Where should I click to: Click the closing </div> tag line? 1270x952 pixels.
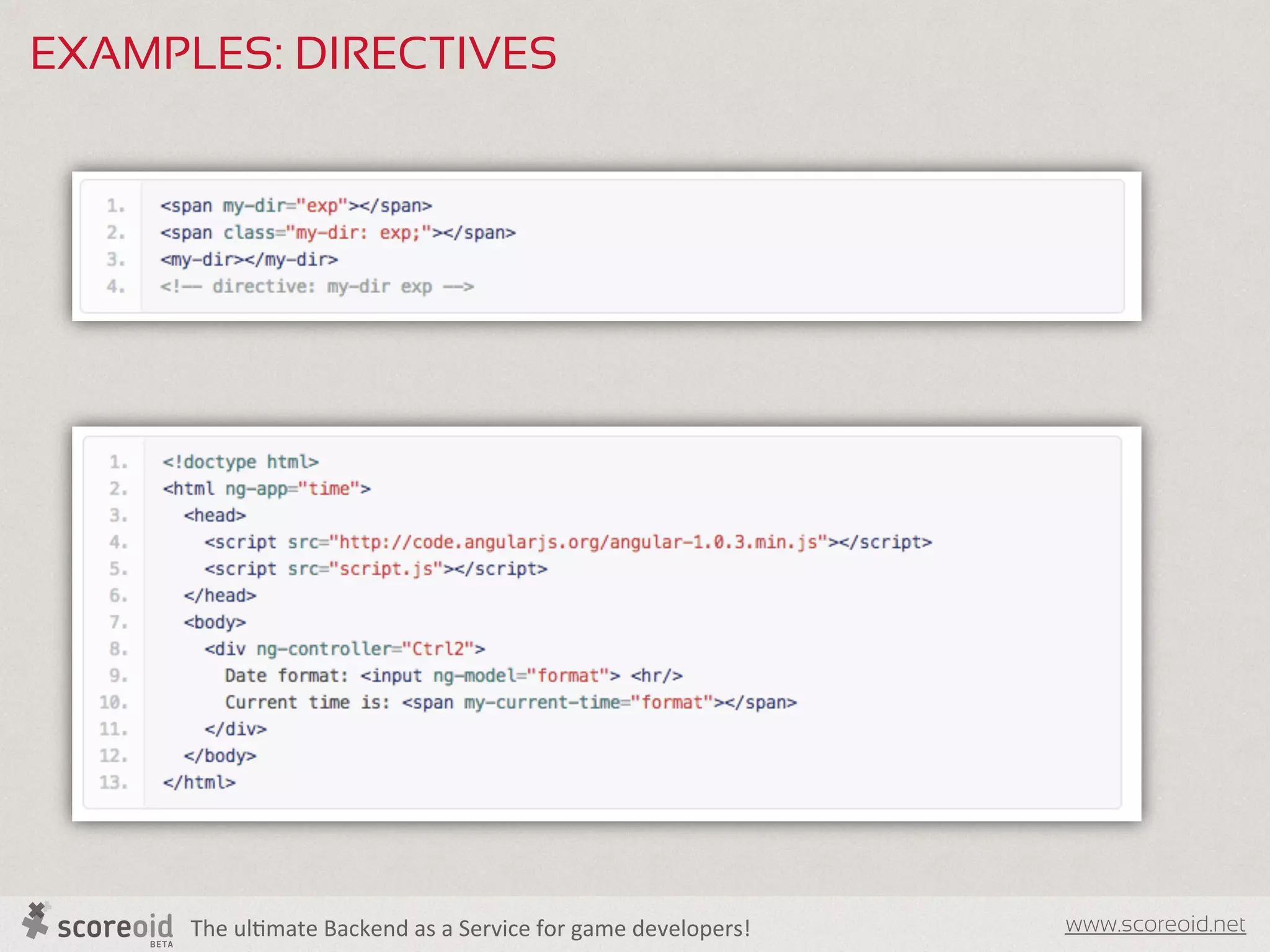(x=236, y=729)
